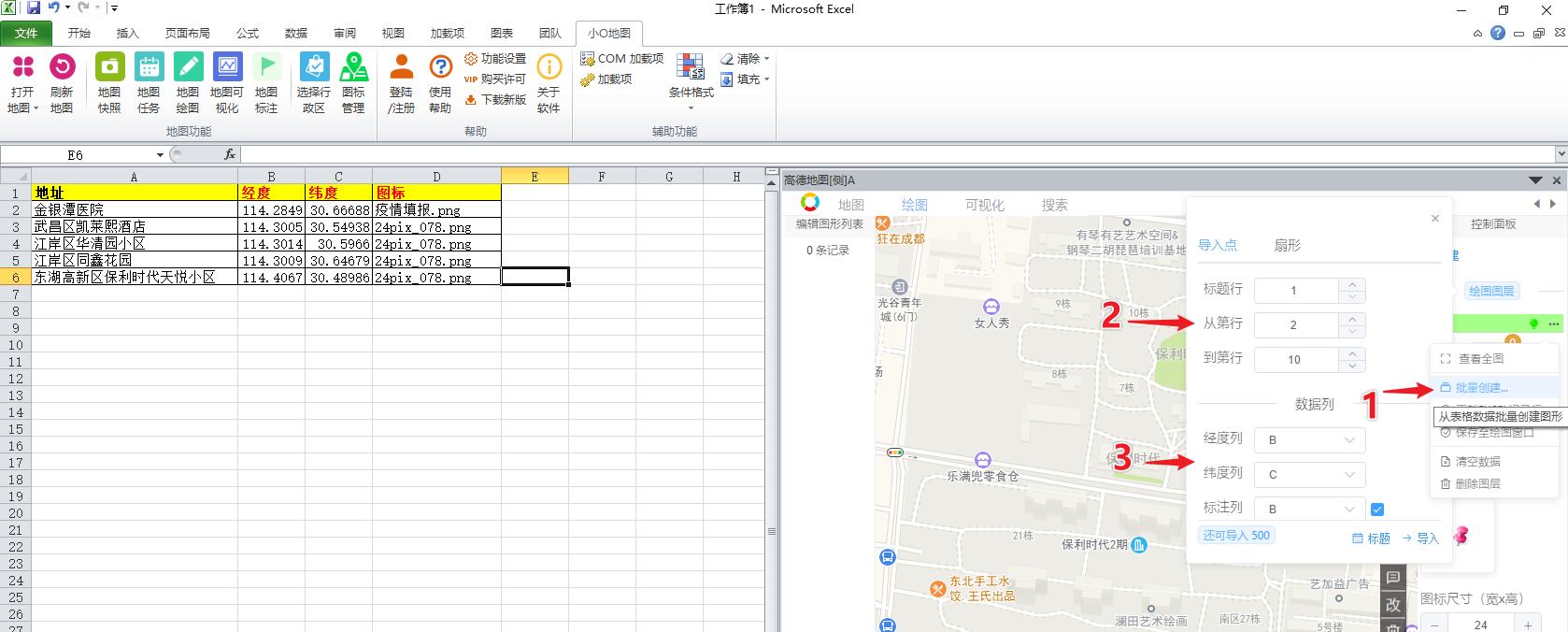Click the 可视化 tab in map pane

tap(985, 205)
